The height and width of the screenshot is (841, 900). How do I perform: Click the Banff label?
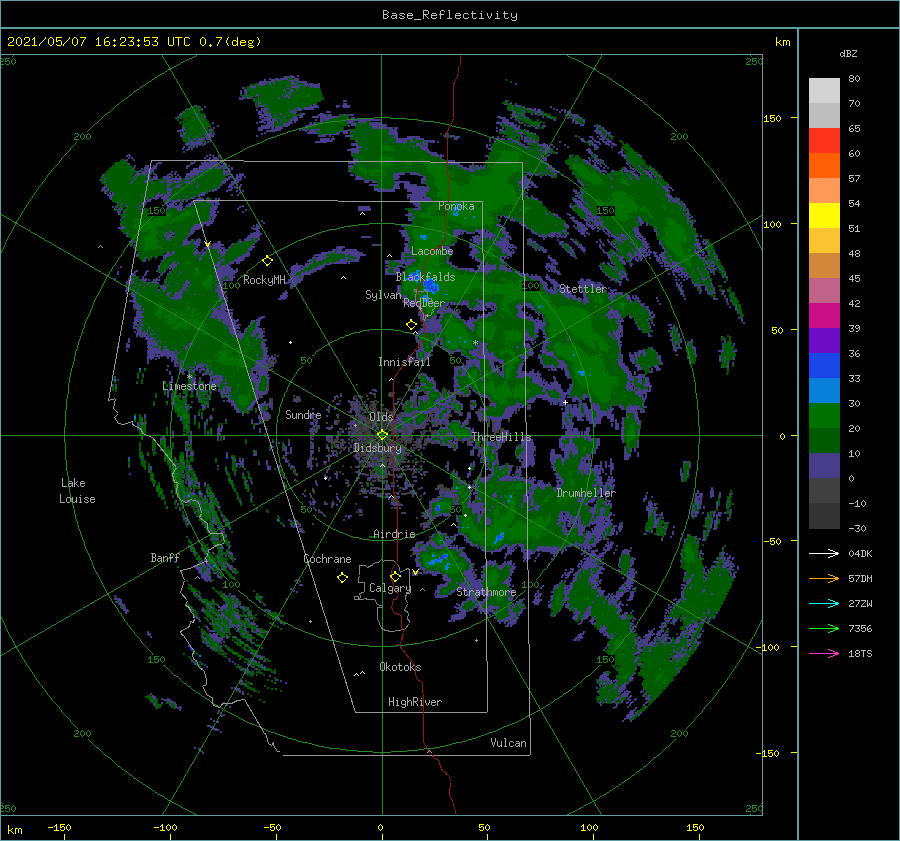[165, 557]
